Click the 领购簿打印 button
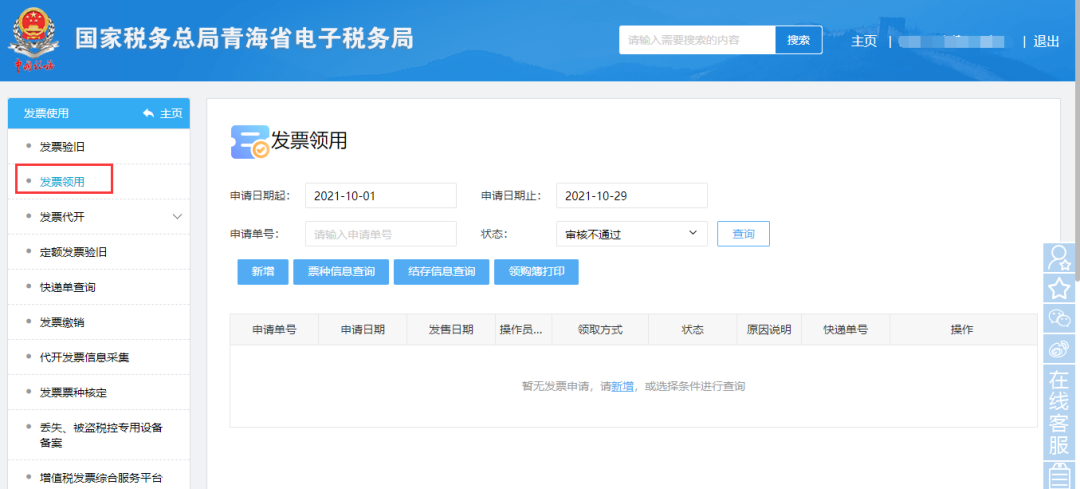Viewport: 1080px width, 489px height. (x=537, y=271)
